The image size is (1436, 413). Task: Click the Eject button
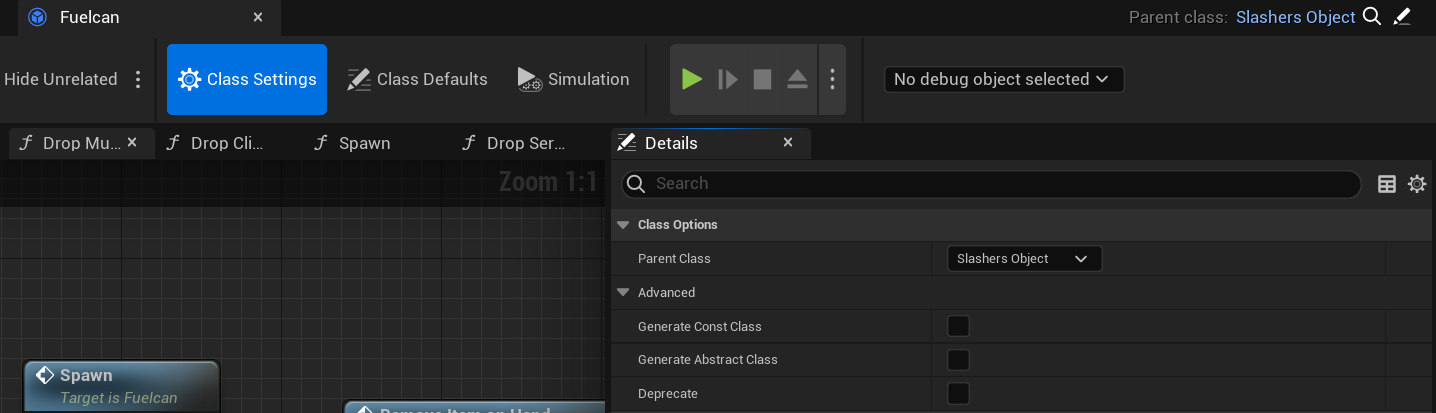click(x=797, y=79)
